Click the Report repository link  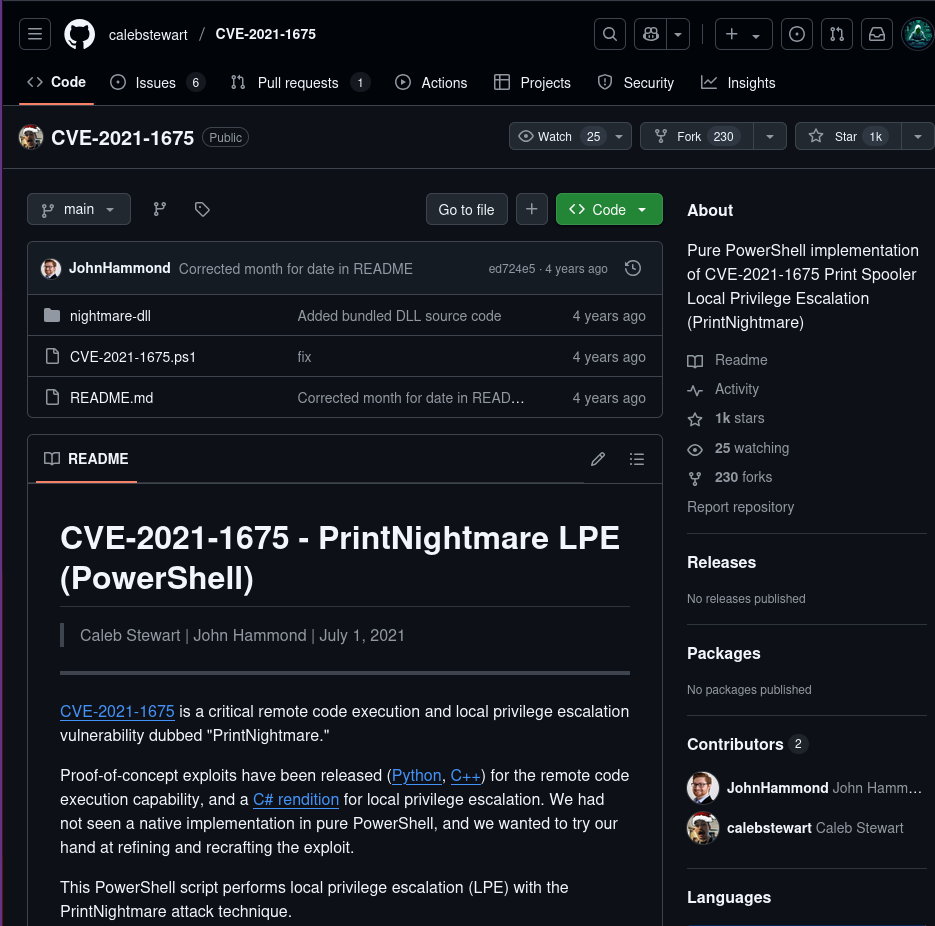point(741,507)
